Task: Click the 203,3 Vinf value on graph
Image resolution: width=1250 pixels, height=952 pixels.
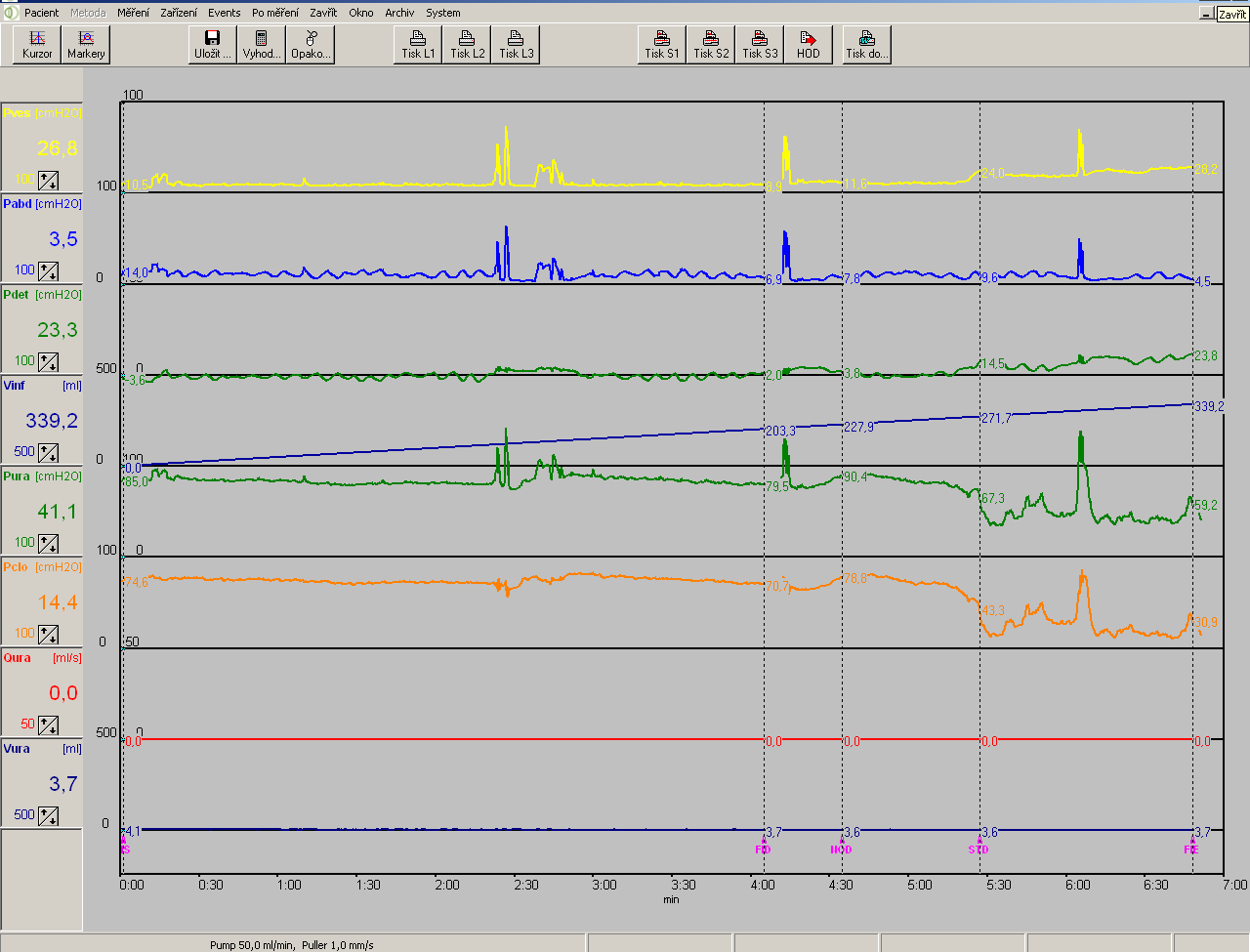Action: [x=780, y=431]
